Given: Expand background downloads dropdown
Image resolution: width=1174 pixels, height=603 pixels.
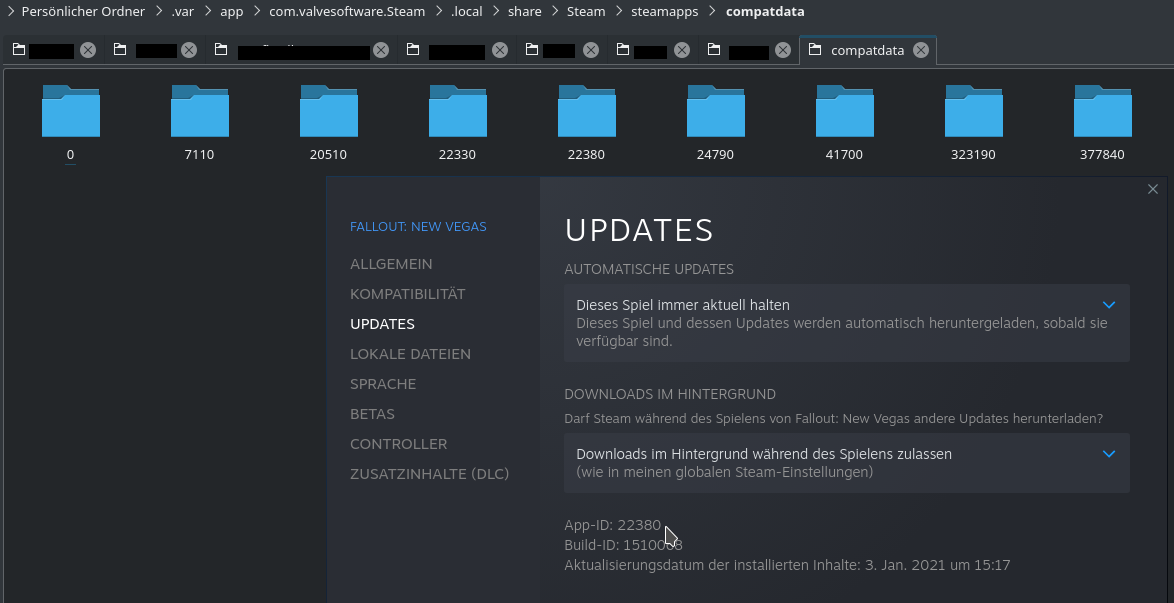Looking at the screenshot, I should (847, 463).
